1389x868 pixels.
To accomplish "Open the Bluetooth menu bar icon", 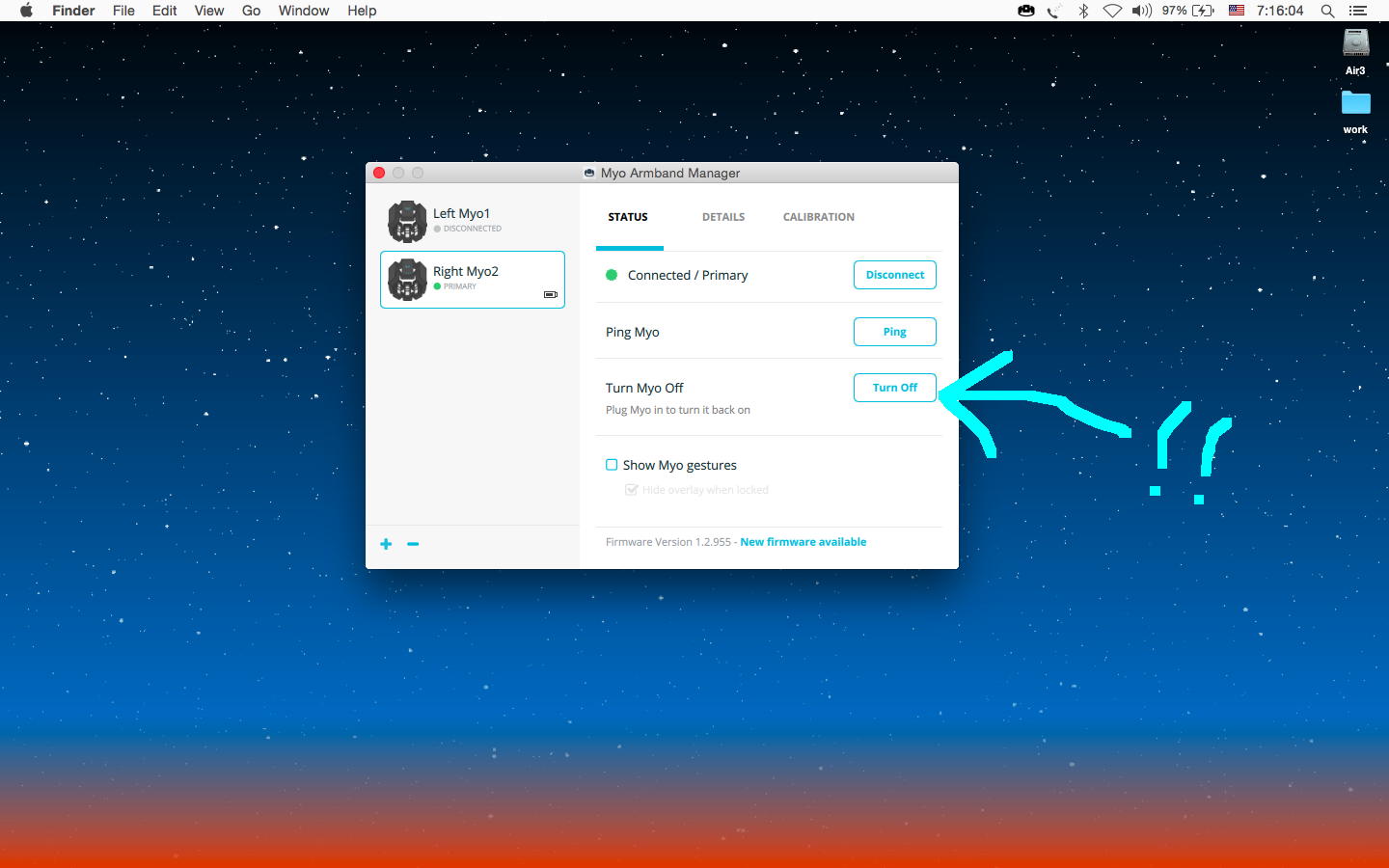I will click(1083, 11).
